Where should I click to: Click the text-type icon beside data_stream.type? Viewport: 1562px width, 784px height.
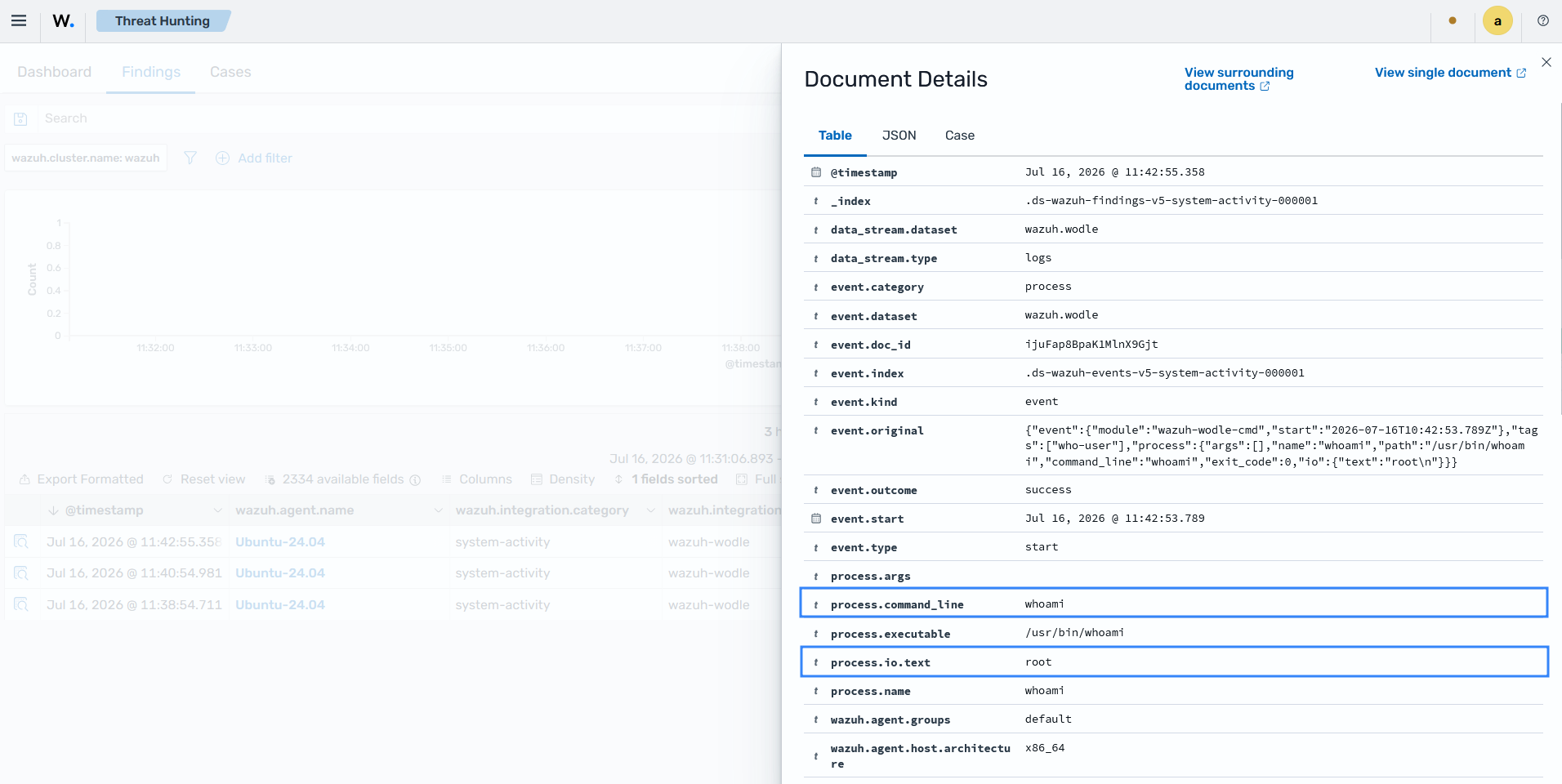coord(816,259)
